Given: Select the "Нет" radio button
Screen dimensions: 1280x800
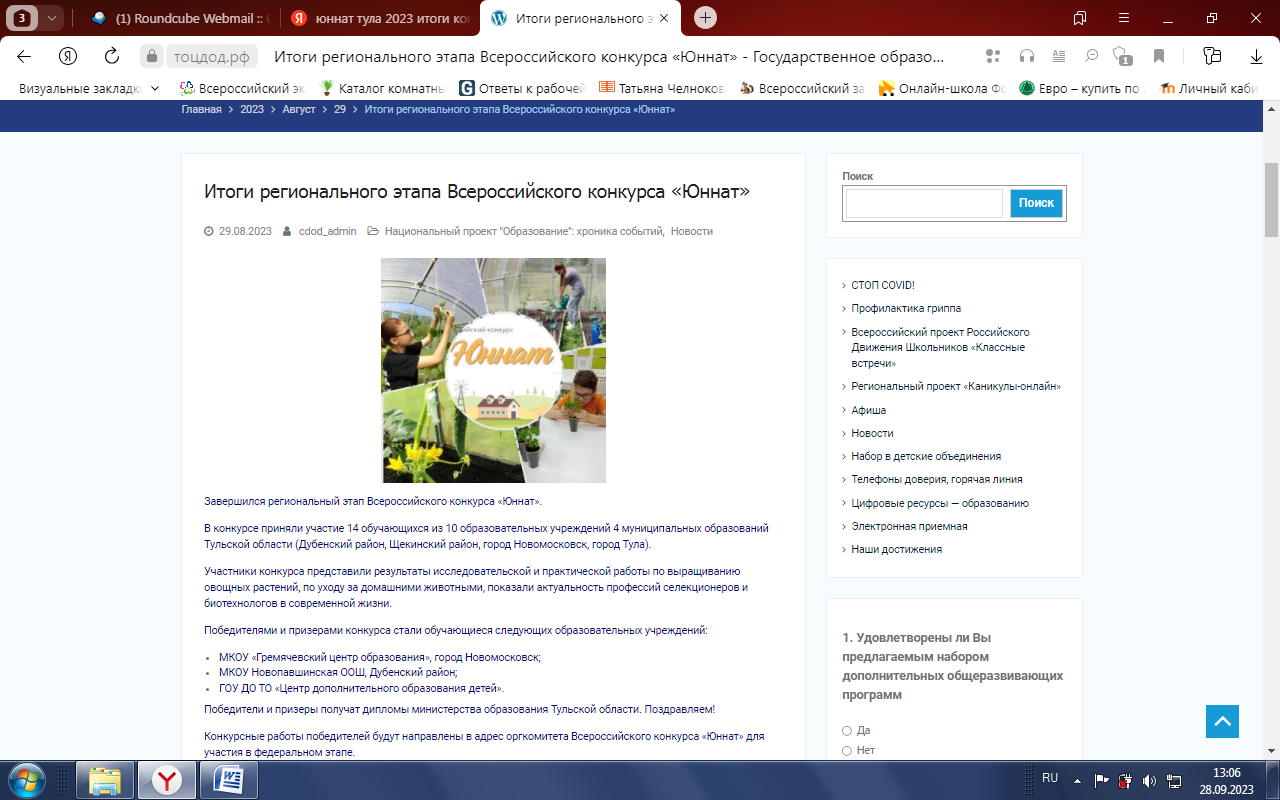Looking at the screenshot, I should tap(847, 751).
